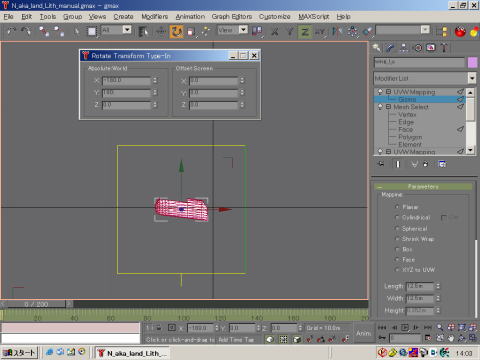Select the Vertex sub-object in Mesh Select
Screen dimensions: 480x360
[x=407, y=114]
